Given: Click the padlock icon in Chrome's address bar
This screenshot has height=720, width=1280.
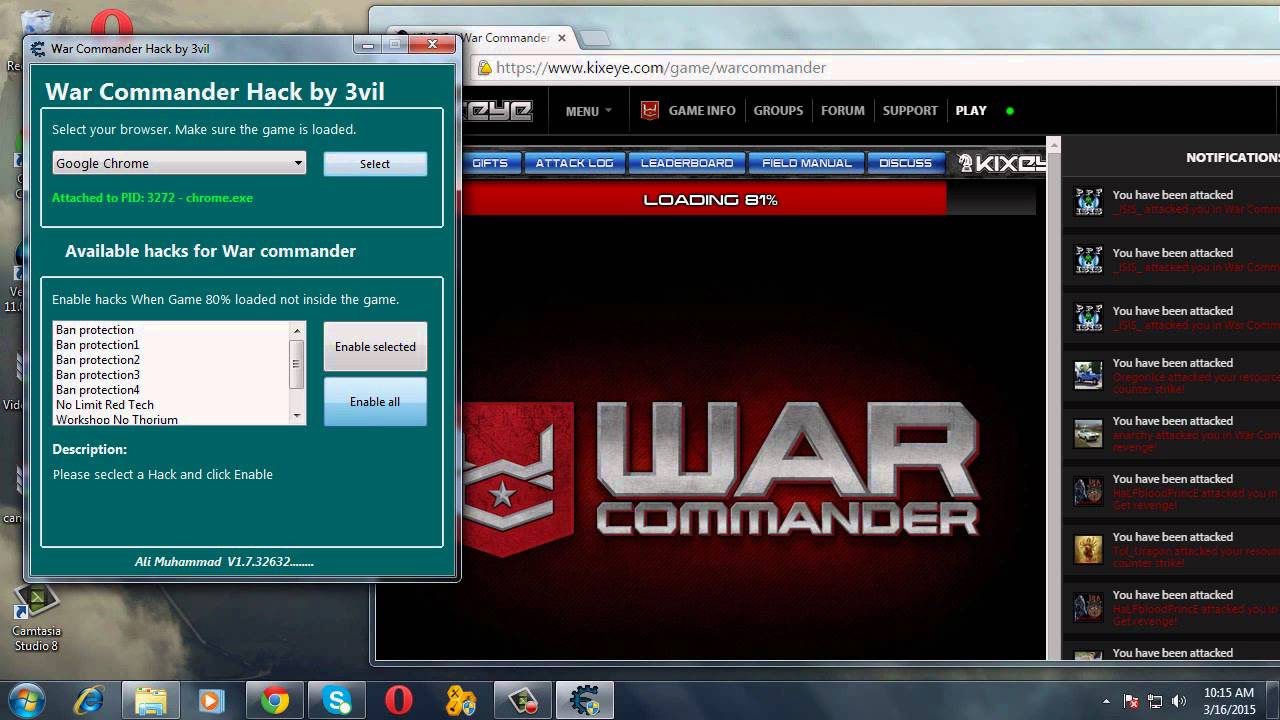Looking at the screenshot, I should click(484, 68).
